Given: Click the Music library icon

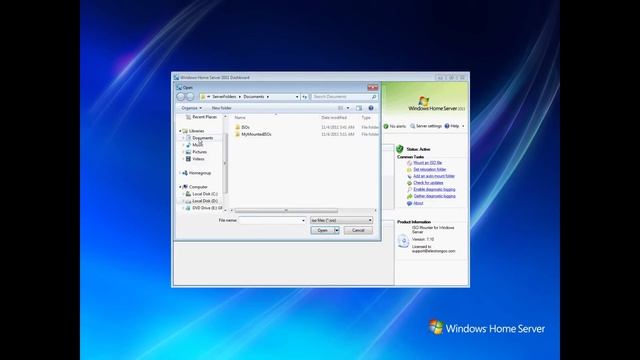Looking at the screenshot, I should tap(188, 145).
